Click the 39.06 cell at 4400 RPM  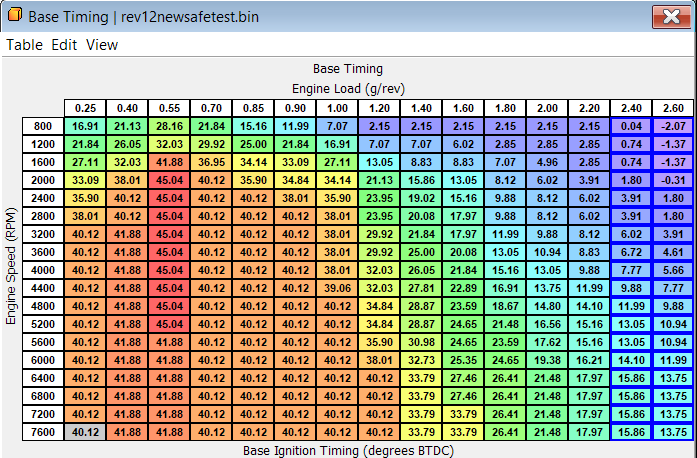point(337,287)
